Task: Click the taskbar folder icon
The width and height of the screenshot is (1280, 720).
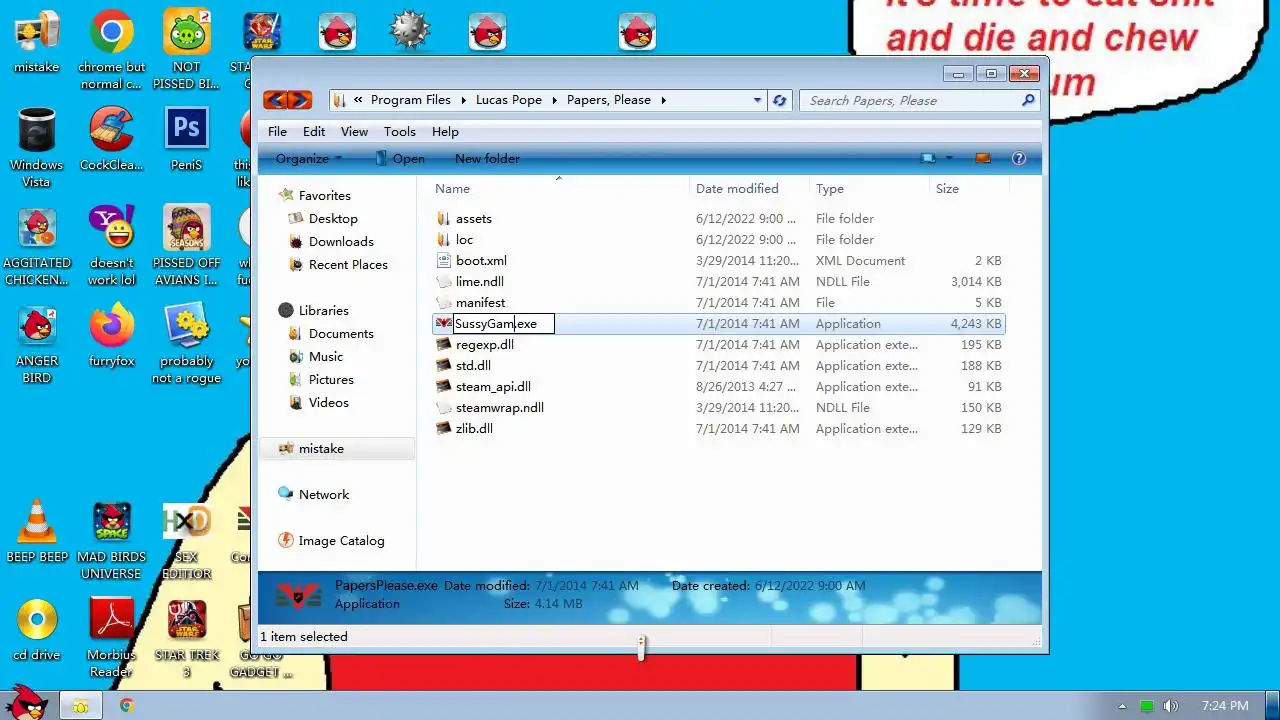Action: pyautogui.click(x=80, y=706)
